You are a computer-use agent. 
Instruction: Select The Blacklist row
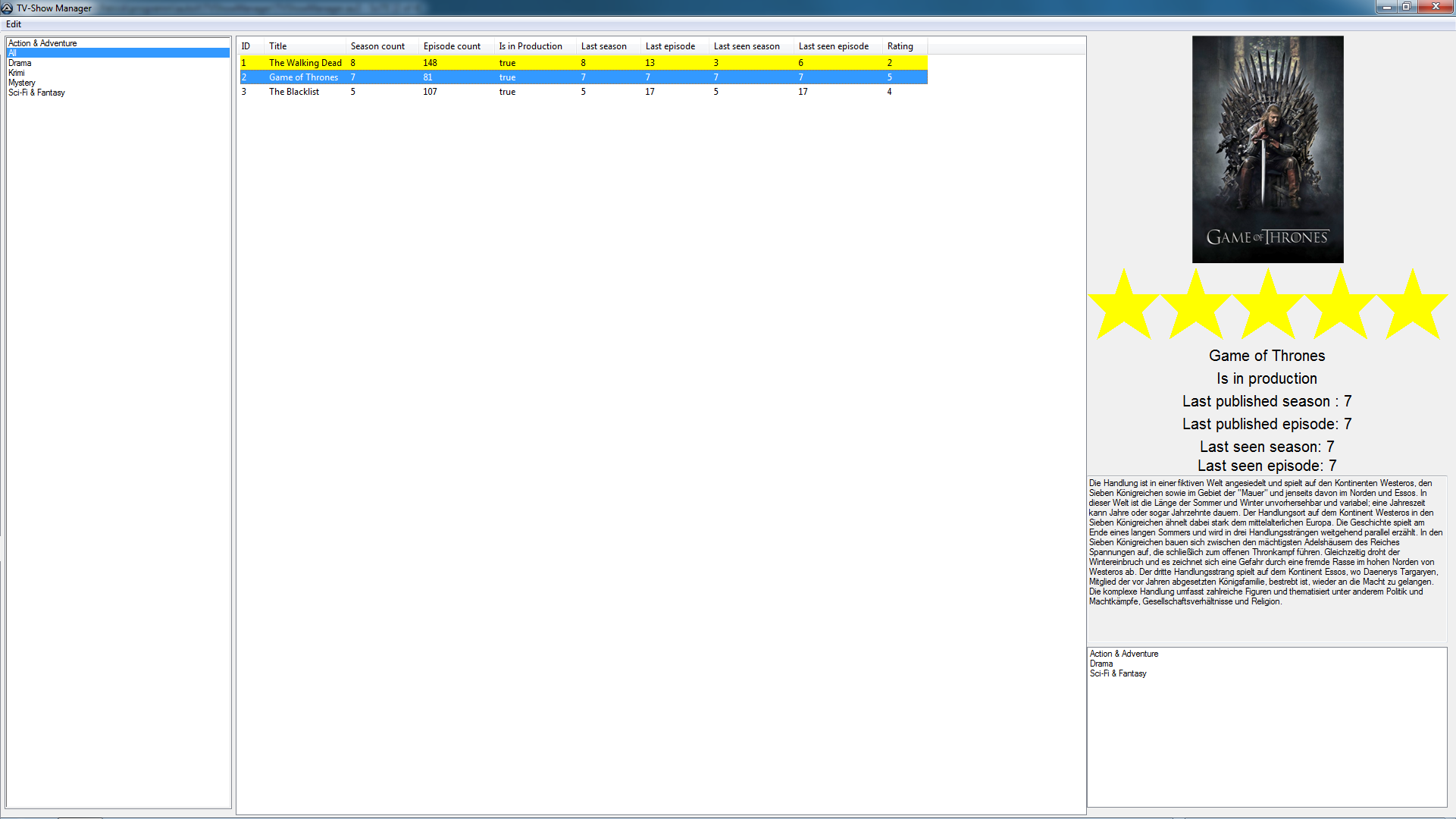(x=294, y=92)
